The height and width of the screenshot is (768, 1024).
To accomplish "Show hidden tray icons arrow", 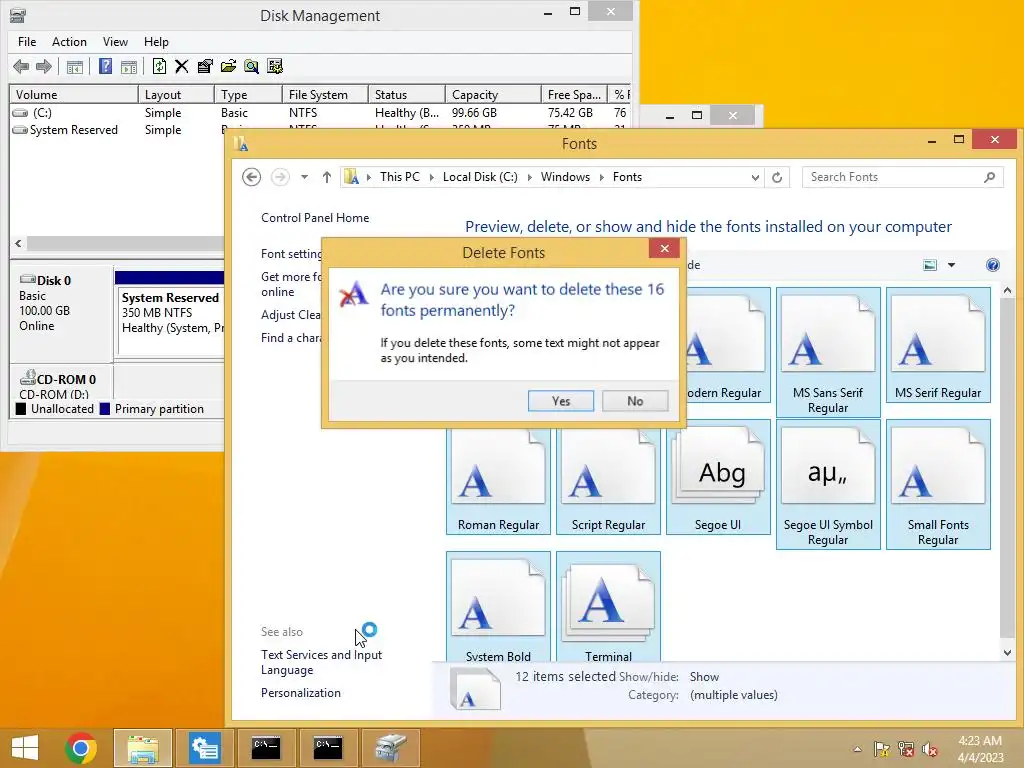I will point(857,749).
